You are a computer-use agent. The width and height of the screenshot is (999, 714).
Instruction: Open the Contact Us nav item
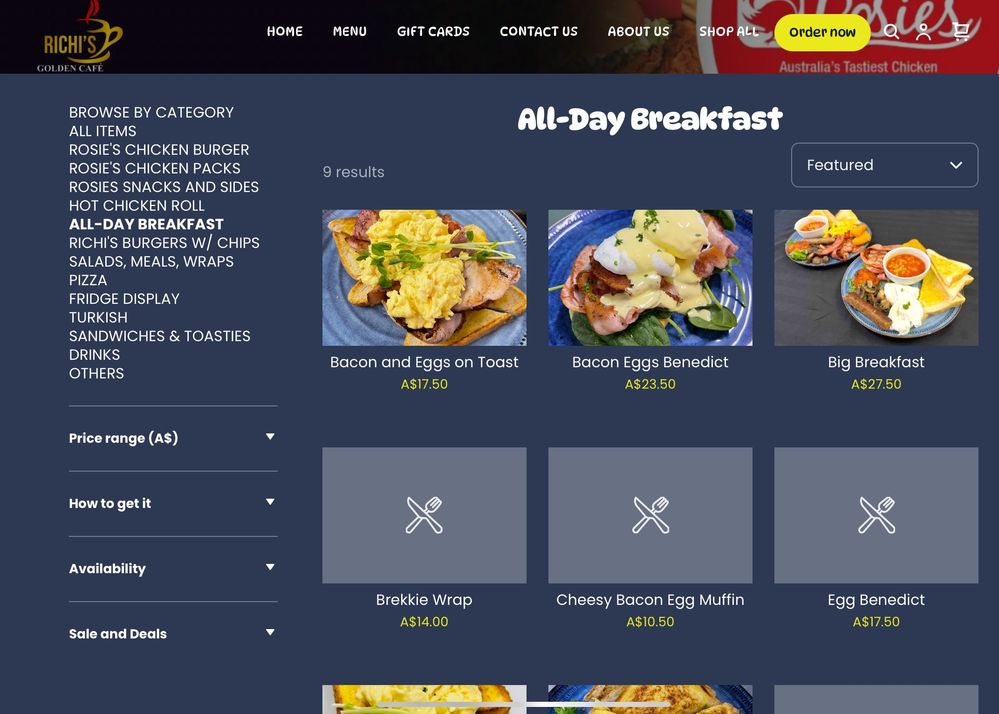(x=538, y=31)
